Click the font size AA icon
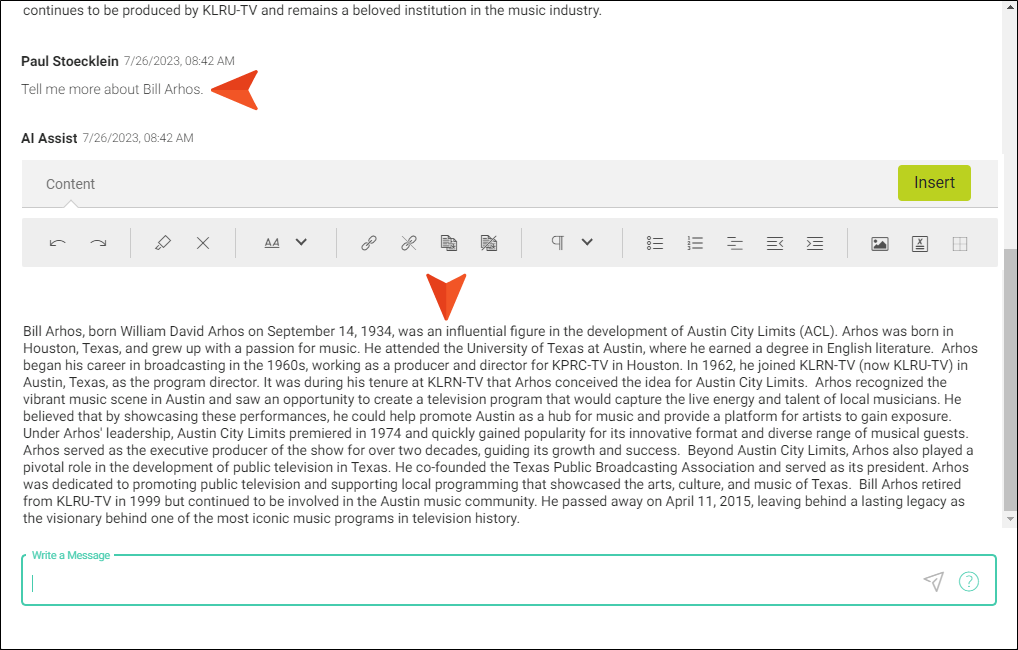The width and height of the screenshot is (1018, 650). point(272,243)
